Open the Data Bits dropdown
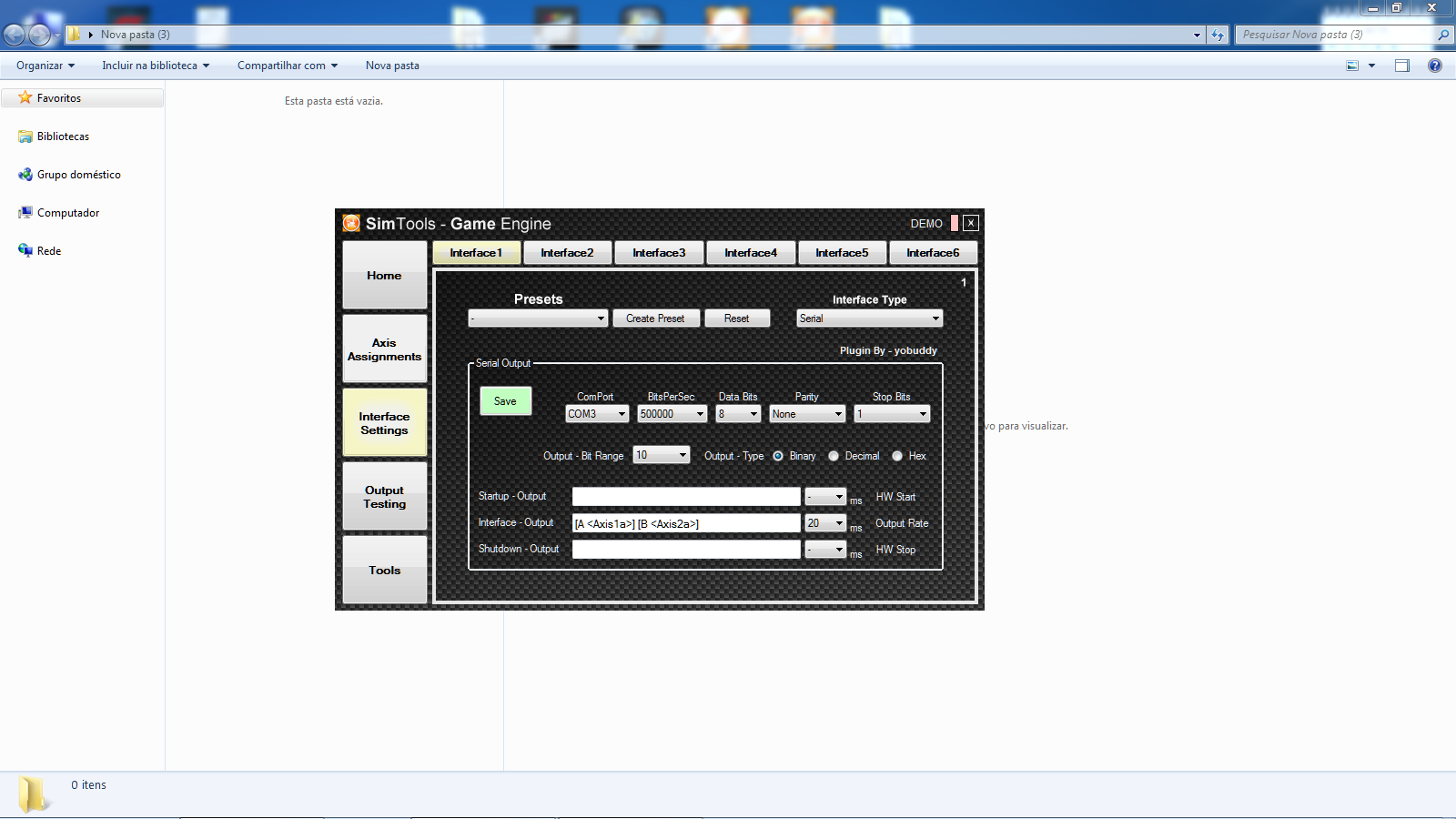This screenshot has width=1456, height=819. 738,414
